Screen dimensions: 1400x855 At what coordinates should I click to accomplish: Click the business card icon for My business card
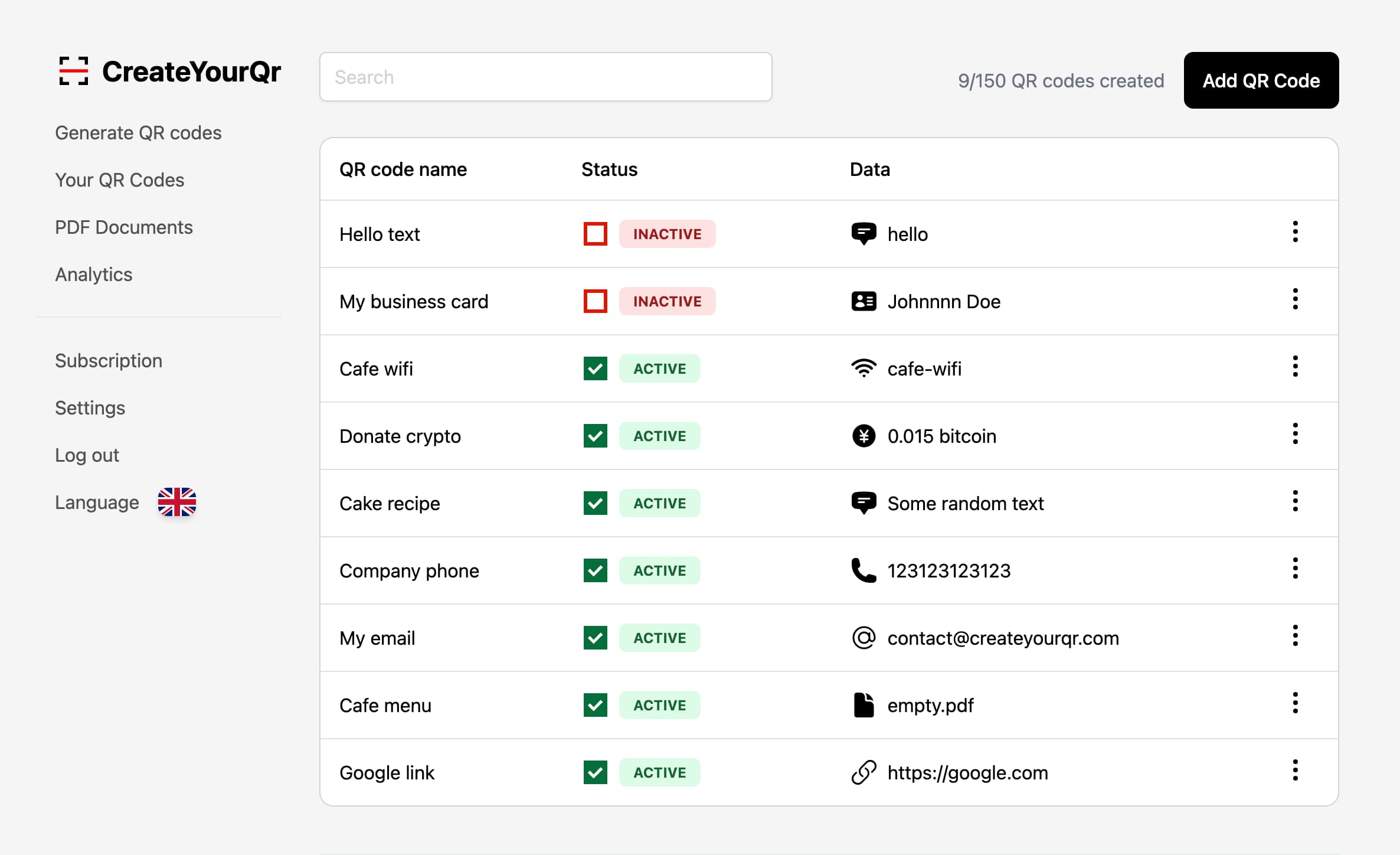pos(862,301)
